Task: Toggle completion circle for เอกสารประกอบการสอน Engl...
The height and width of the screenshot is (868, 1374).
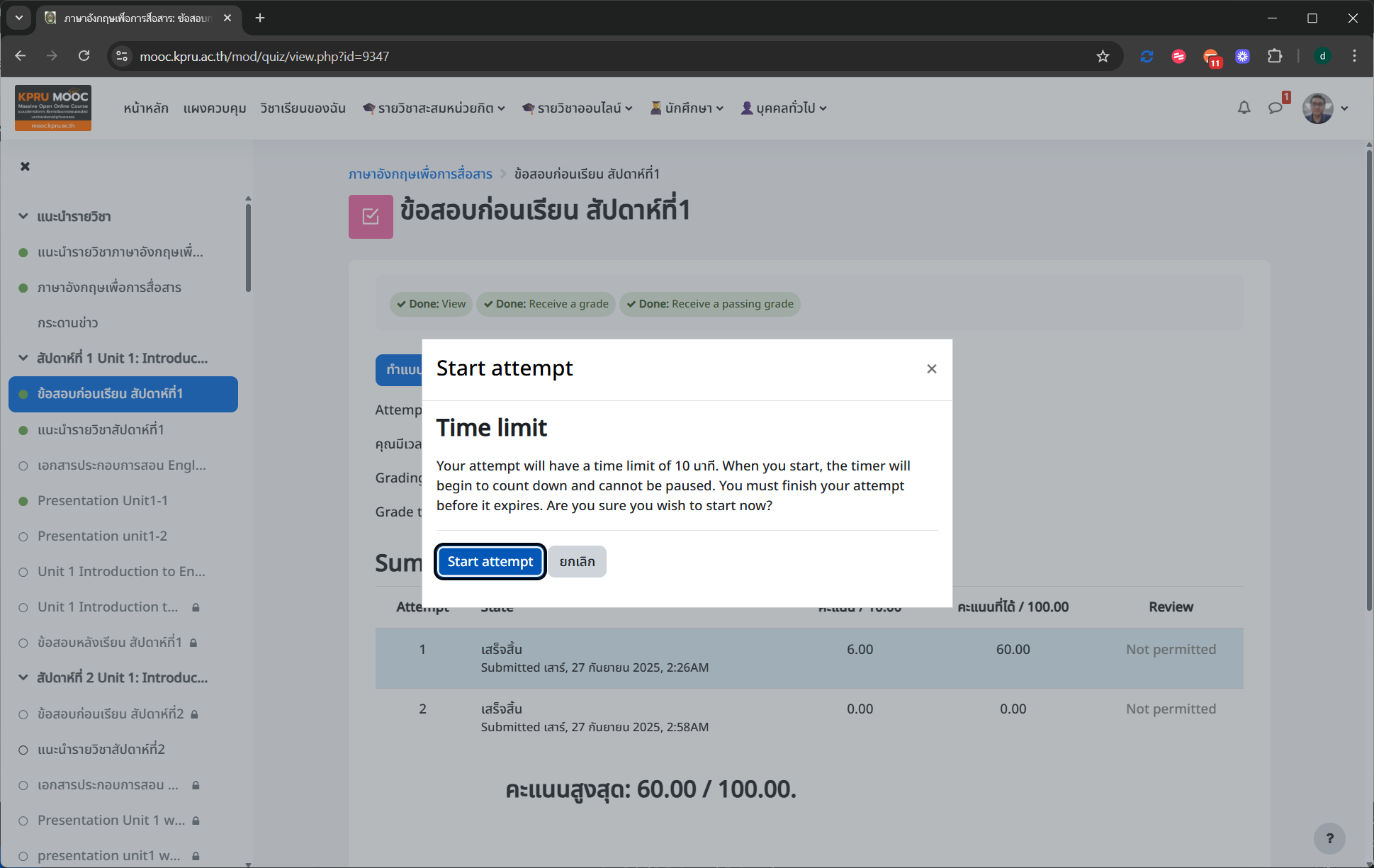Action: tap(23, 466)
